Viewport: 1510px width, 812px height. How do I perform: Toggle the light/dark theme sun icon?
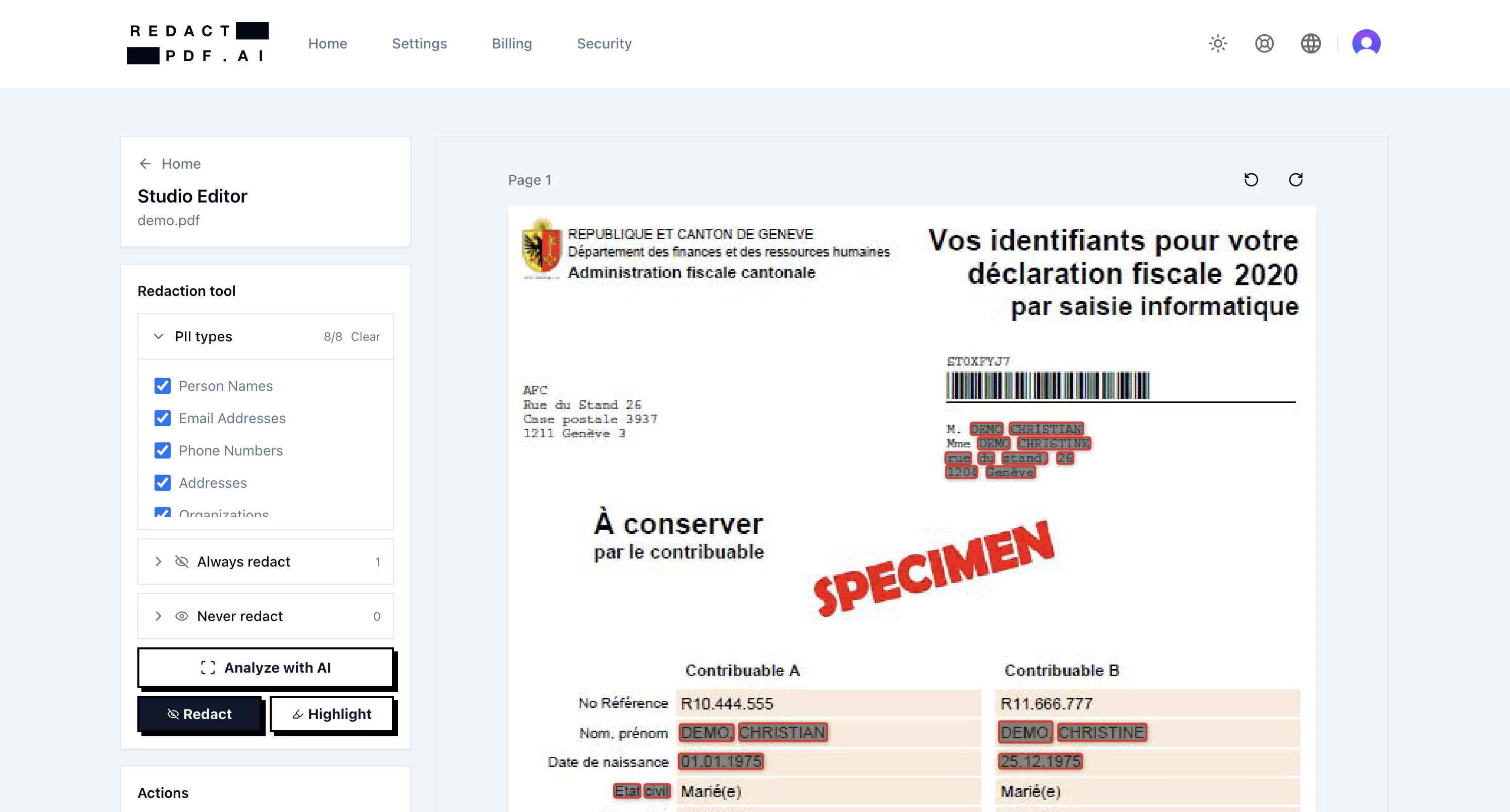pyautogui.click(x=1218, y=43)
